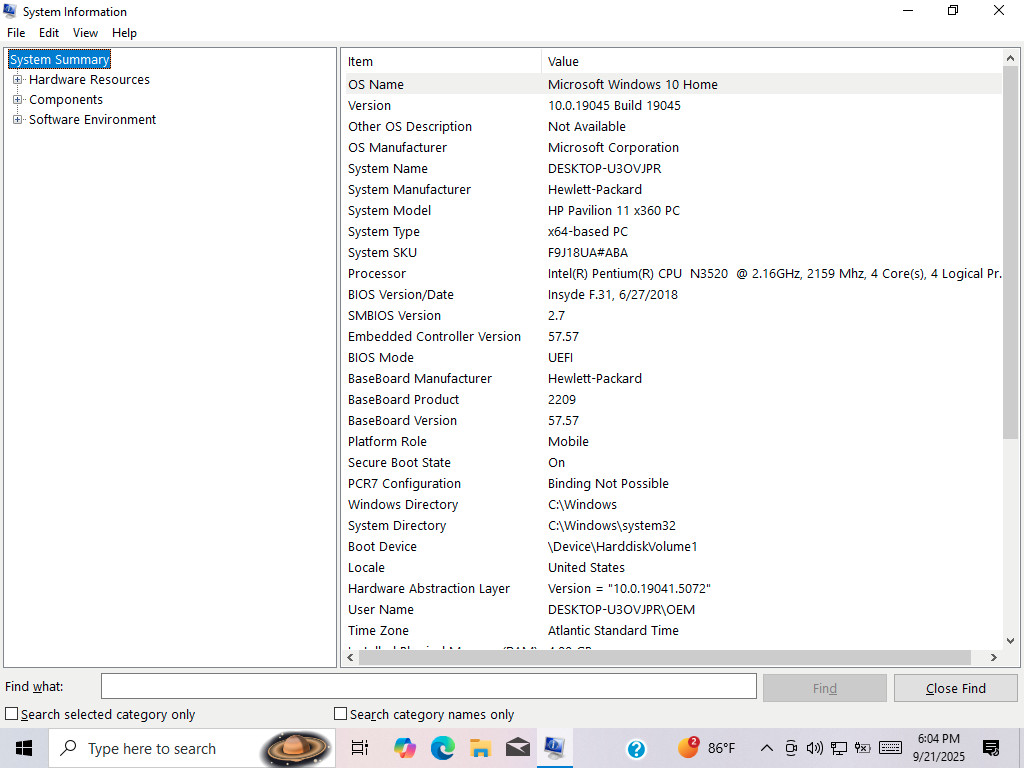Click the Saturn search highlight image
The width and height of the screenshot is (1024, 768).
[x=294, y=748]
